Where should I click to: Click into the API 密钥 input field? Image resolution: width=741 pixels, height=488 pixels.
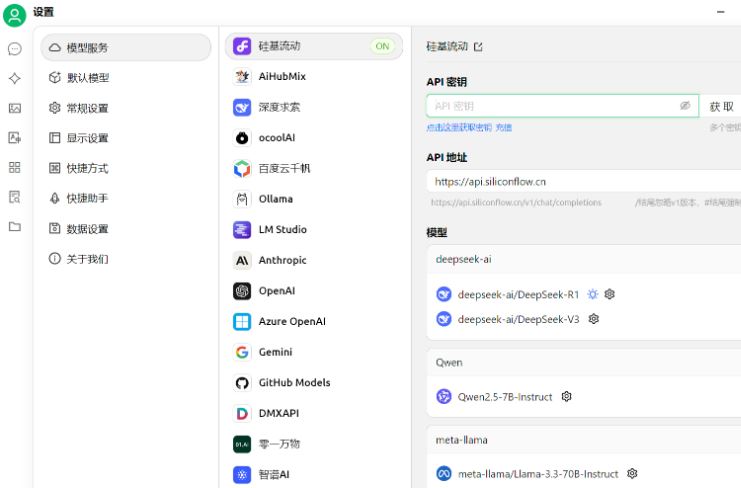[550, 106]
